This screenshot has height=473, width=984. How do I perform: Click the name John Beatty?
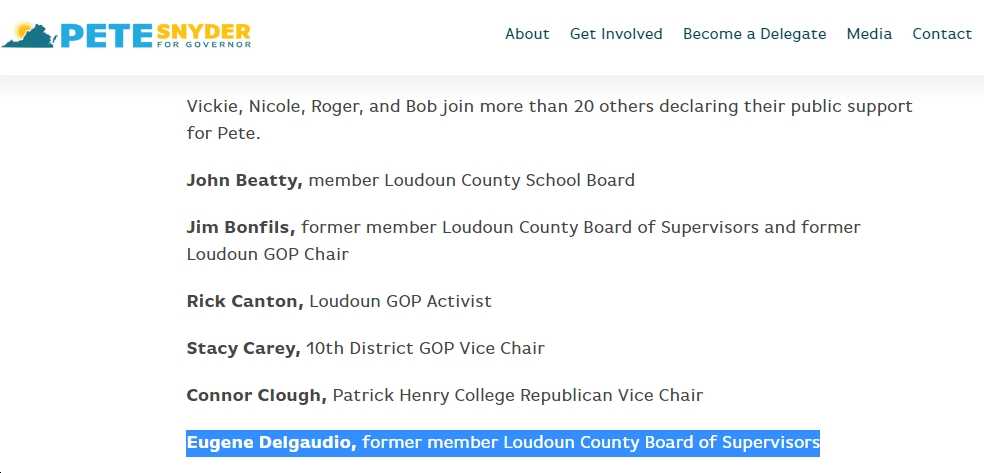pos(245,181)
